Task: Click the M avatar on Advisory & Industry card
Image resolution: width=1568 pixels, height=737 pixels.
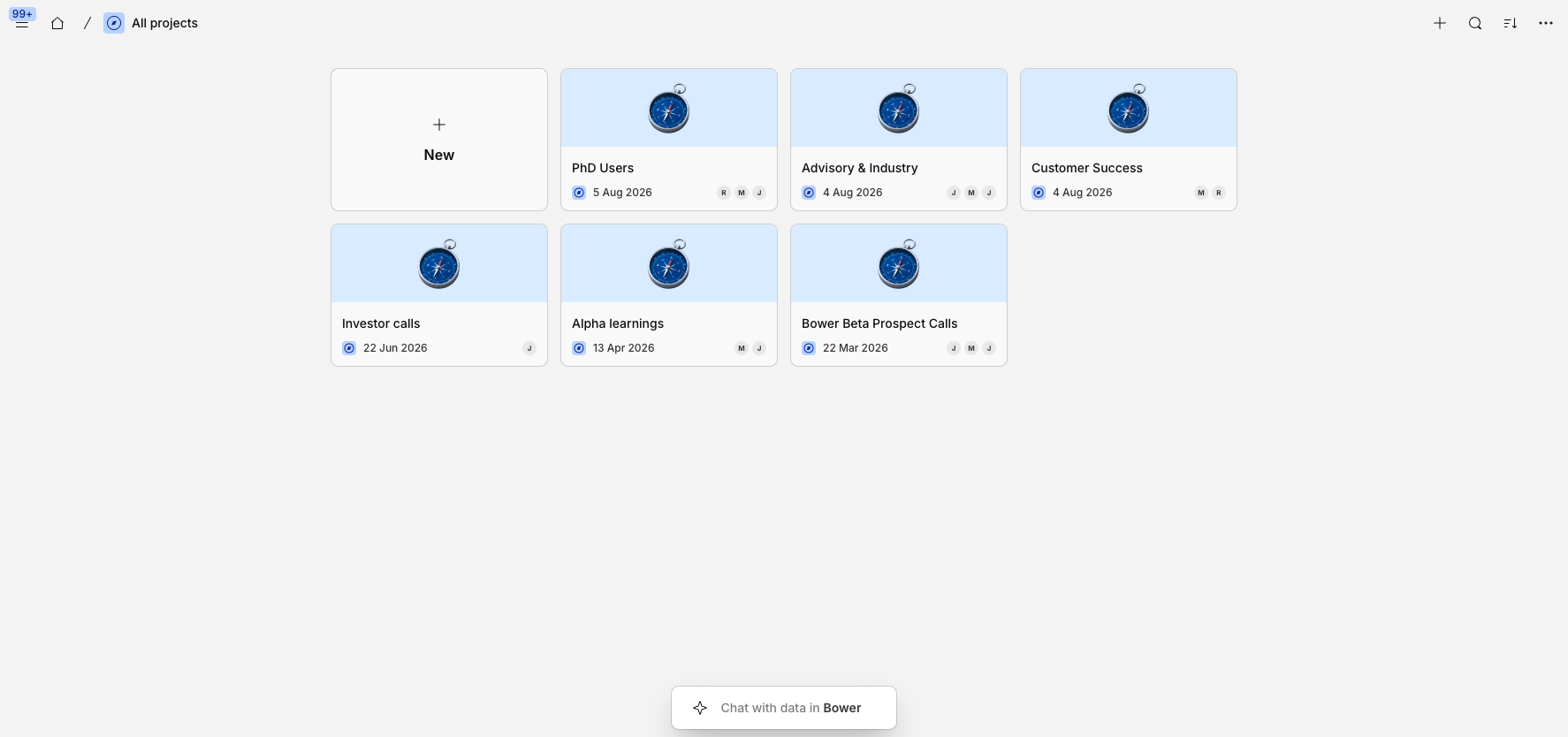Action: click(x=971, y=193)
